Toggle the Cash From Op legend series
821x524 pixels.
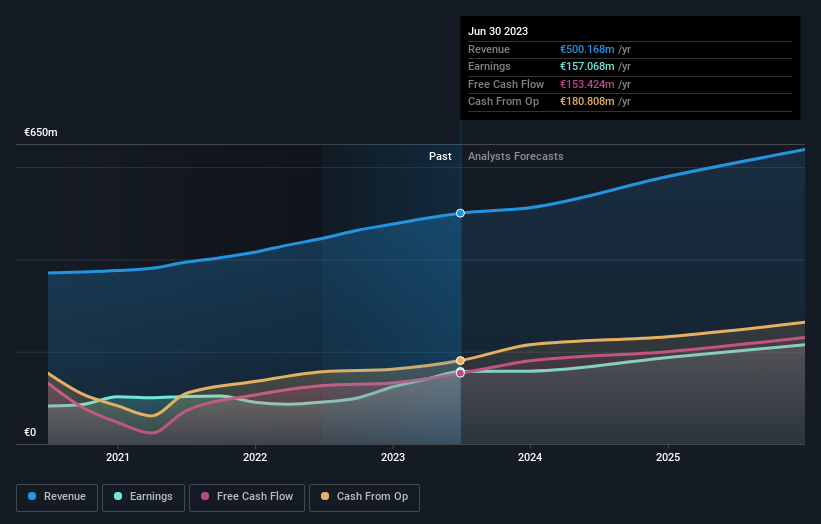pos(364,497)
